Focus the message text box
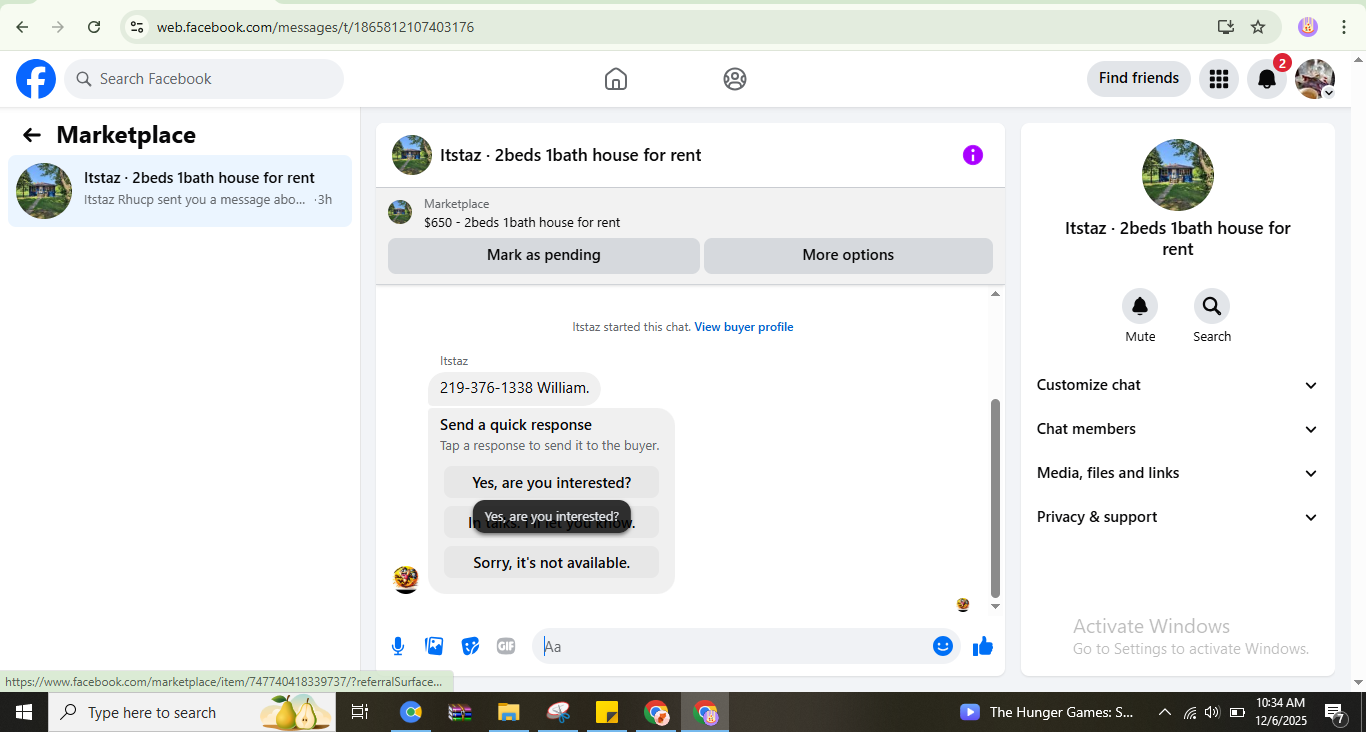1366x732 pixels. [735, 646]
